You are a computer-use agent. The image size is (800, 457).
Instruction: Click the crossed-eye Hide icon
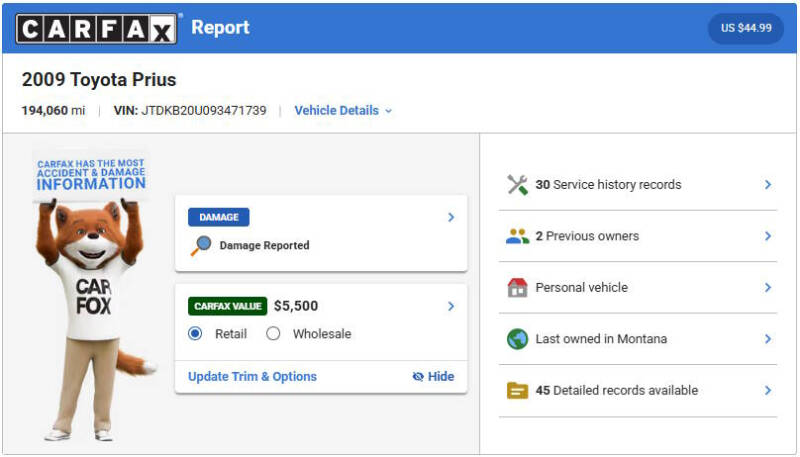(418, 376)
